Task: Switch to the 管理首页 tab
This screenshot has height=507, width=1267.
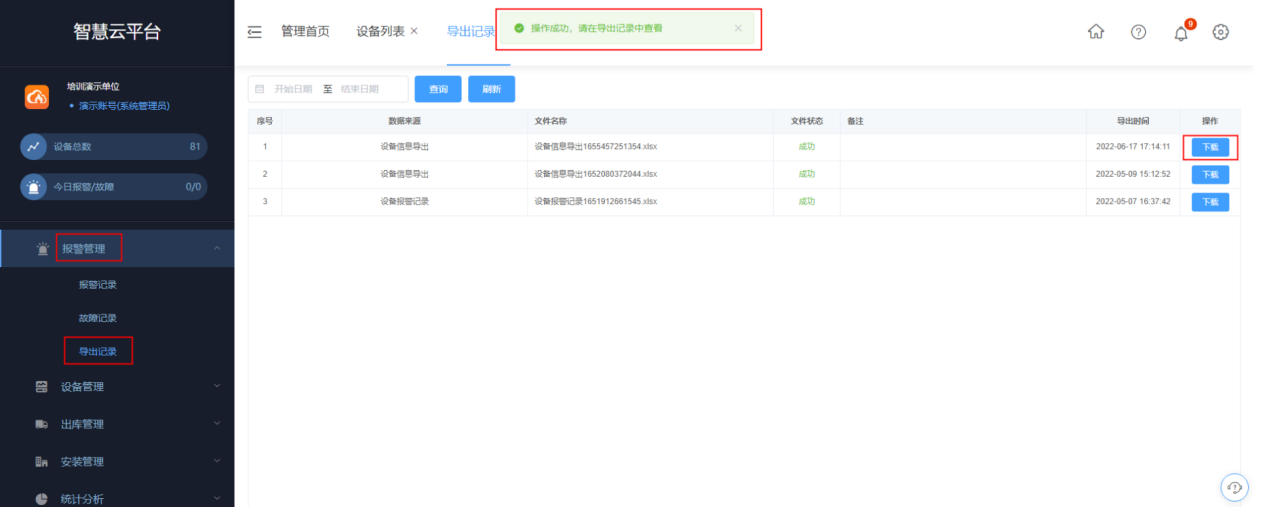Action: point(305,31)
